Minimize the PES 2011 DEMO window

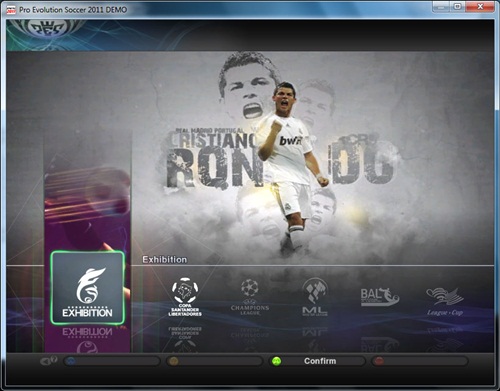441,7
